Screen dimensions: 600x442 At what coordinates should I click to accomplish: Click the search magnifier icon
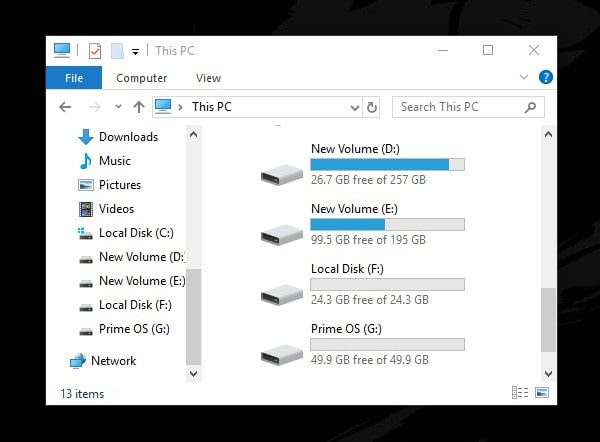point(530,108)
